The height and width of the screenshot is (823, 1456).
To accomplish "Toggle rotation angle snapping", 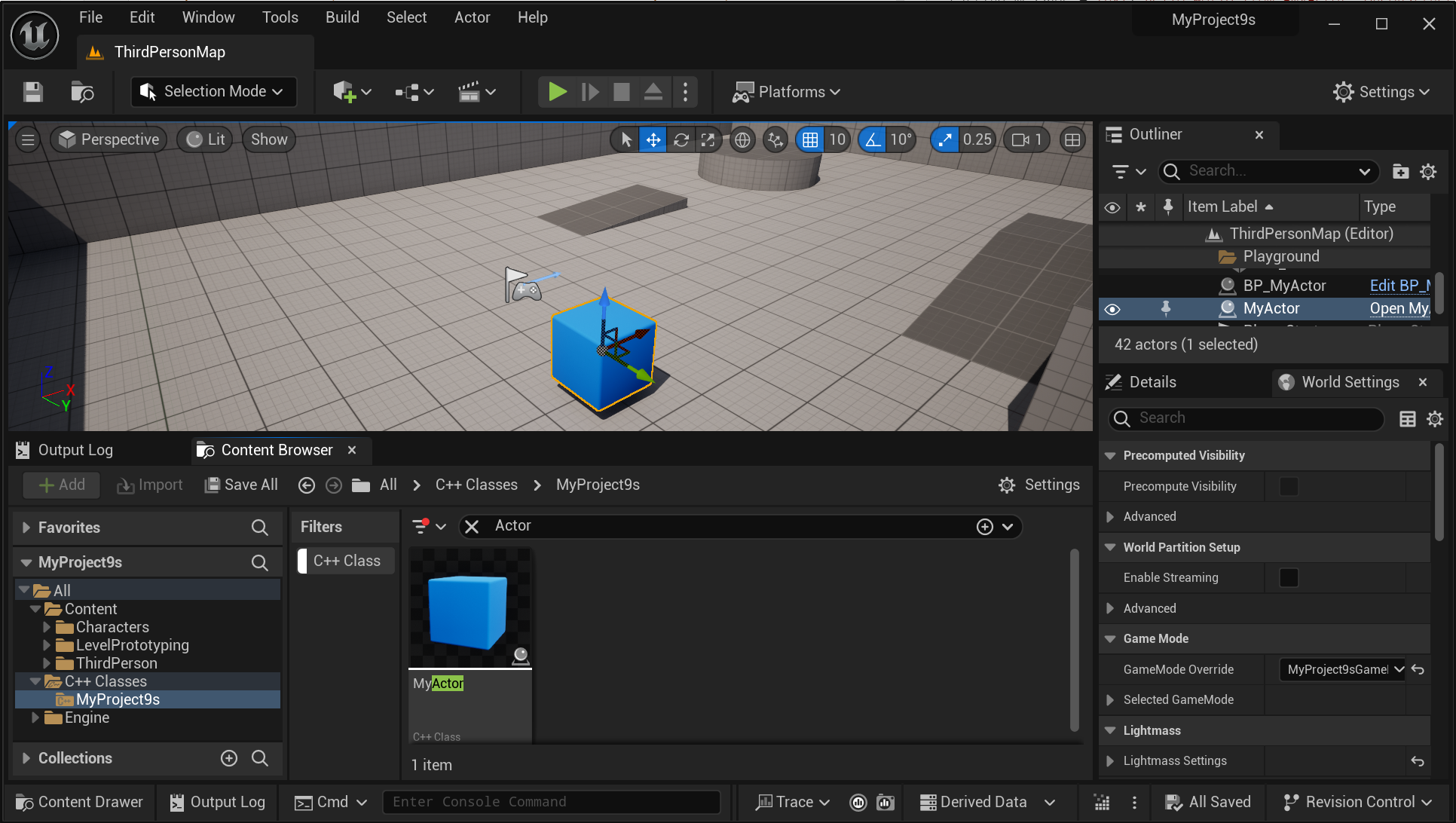I will [872, 139].
